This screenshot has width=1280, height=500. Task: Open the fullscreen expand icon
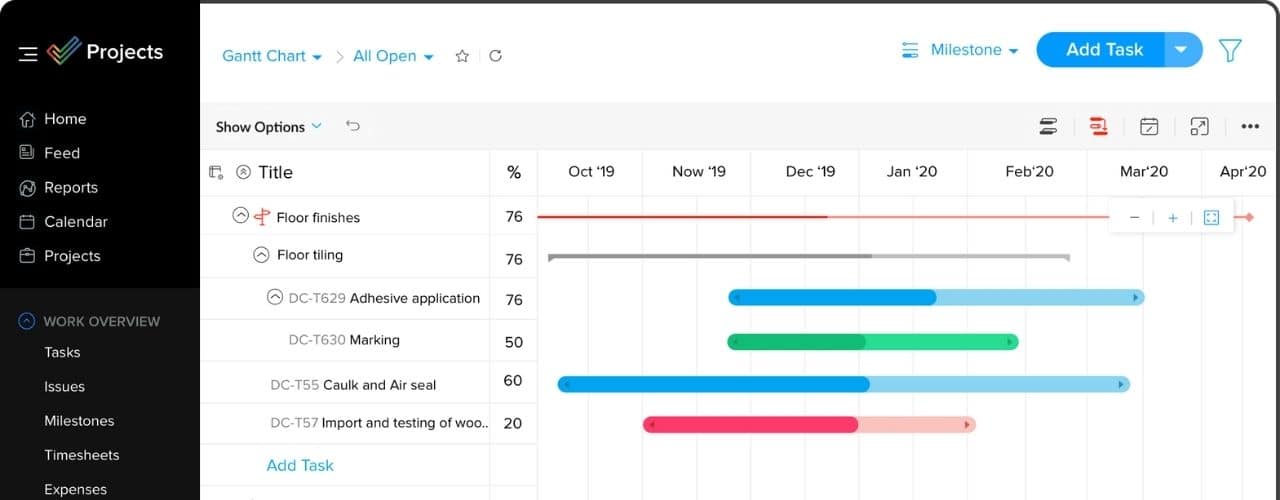(1199, 126)
